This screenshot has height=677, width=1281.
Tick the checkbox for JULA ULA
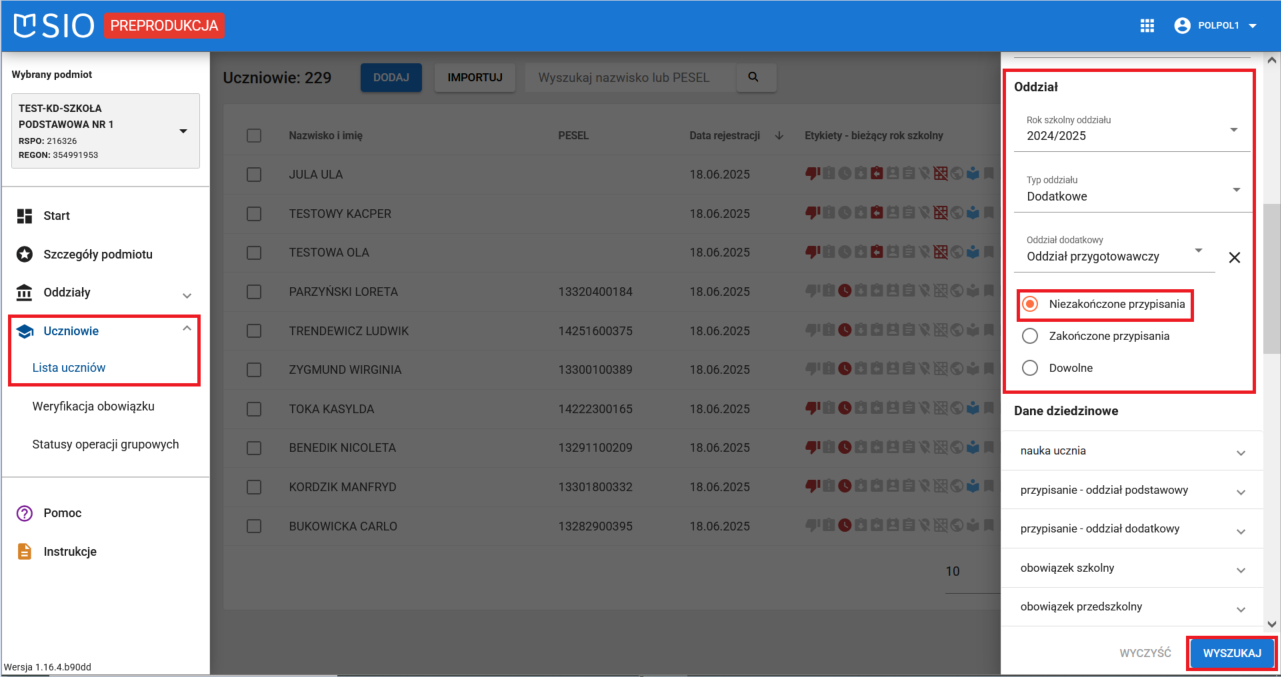pos(254,174)
